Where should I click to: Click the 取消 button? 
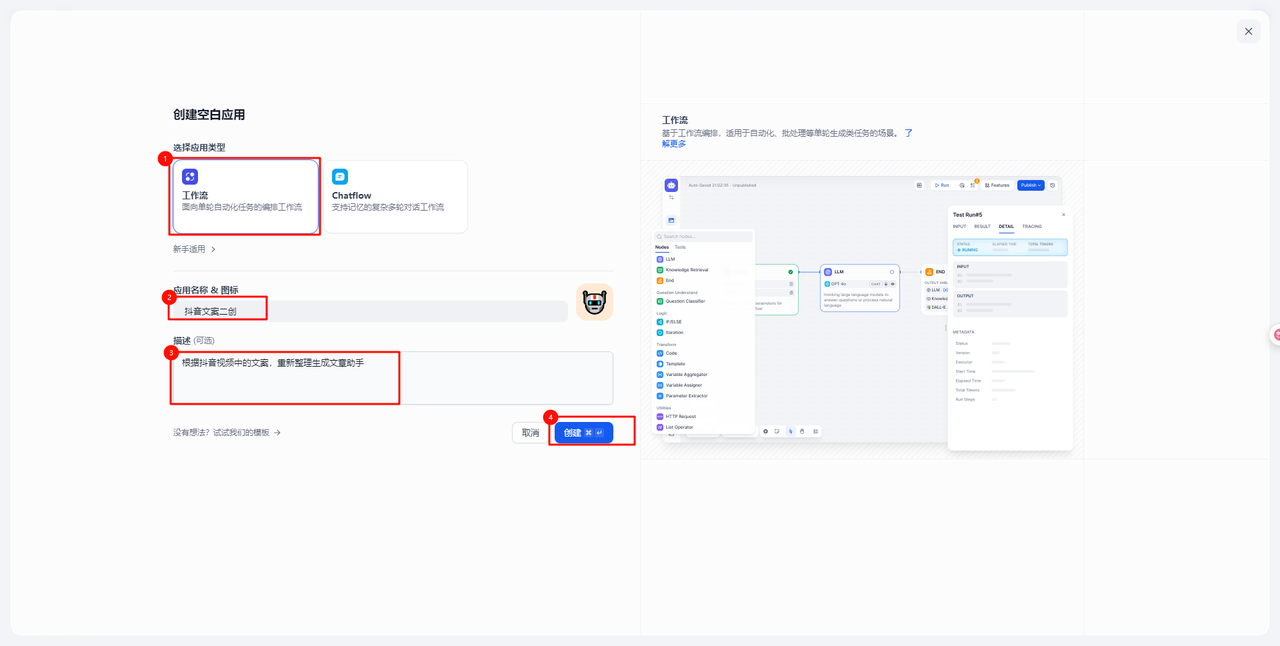click(x=530, y=433)
